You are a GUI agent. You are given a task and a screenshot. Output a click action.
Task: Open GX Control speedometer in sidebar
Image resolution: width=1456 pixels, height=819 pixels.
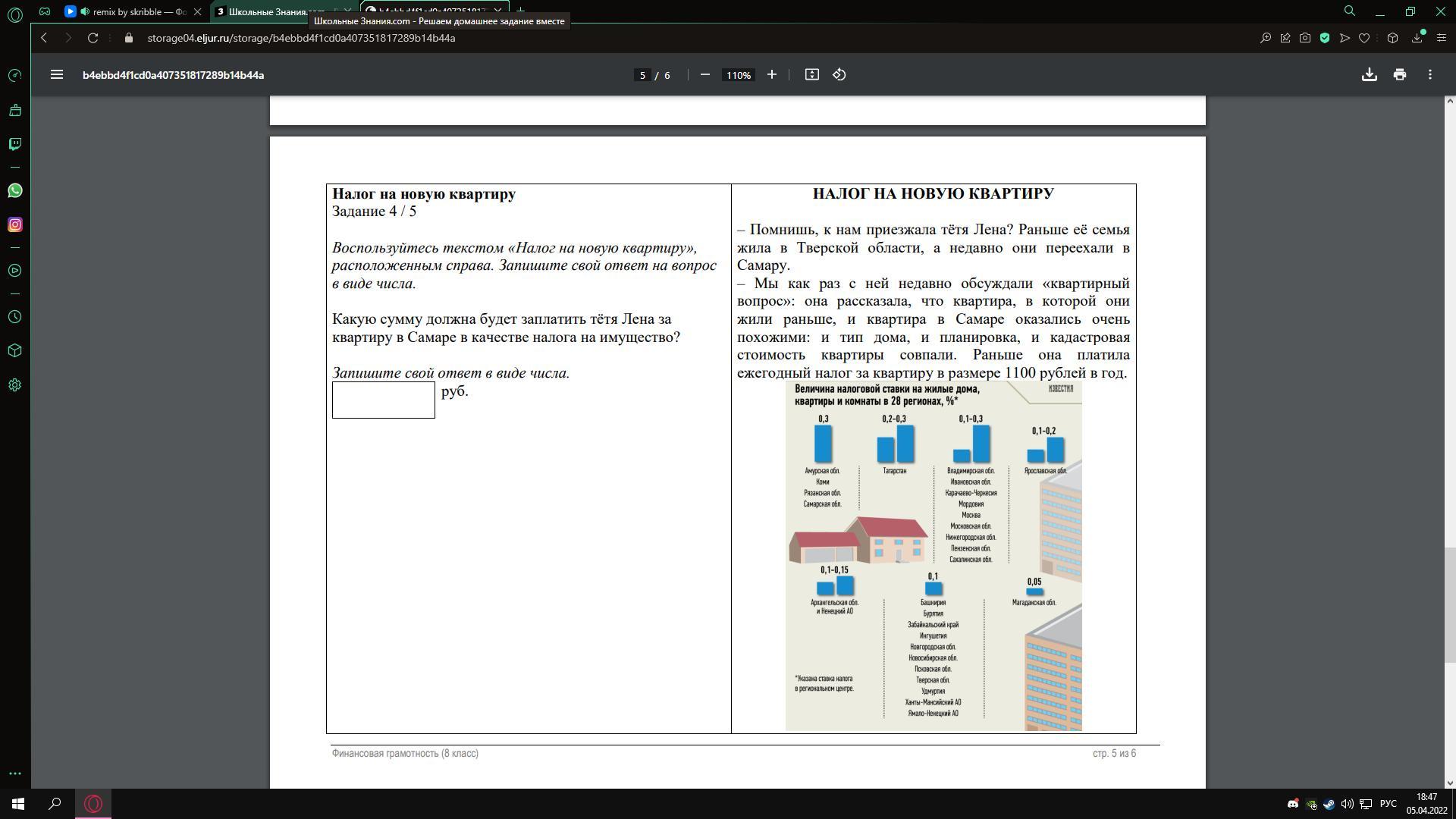[x=14, y=75]
